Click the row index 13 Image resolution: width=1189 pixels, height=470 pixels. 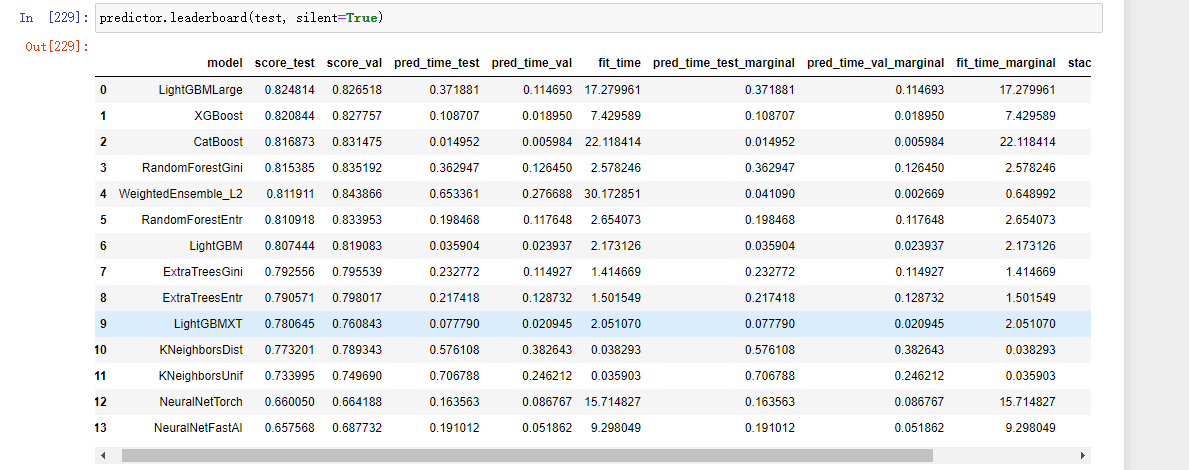click(101, 428)
